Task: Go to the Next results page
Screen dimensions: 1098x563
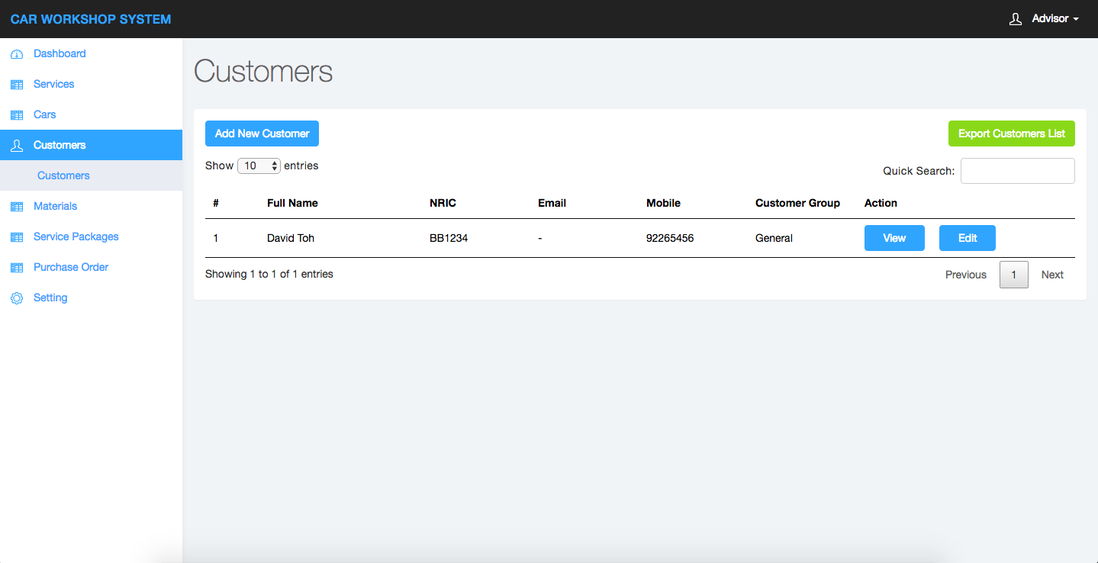Action: pos(1052,275)
